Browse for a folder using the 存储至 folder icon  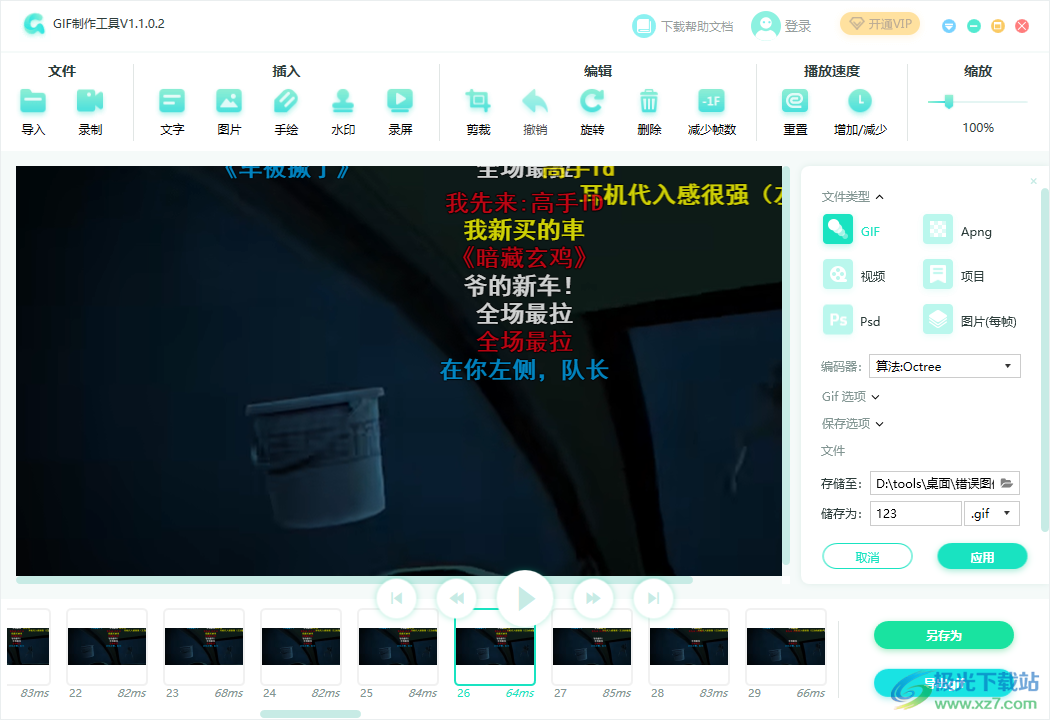point(1007,483)
